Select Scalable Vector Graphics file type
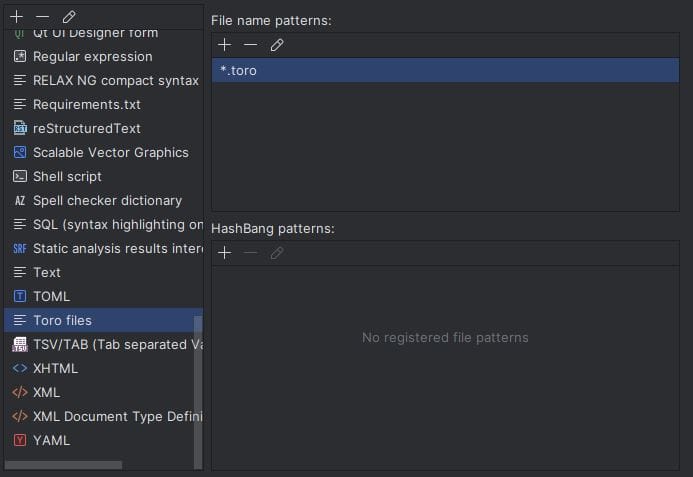 [110, 152]
